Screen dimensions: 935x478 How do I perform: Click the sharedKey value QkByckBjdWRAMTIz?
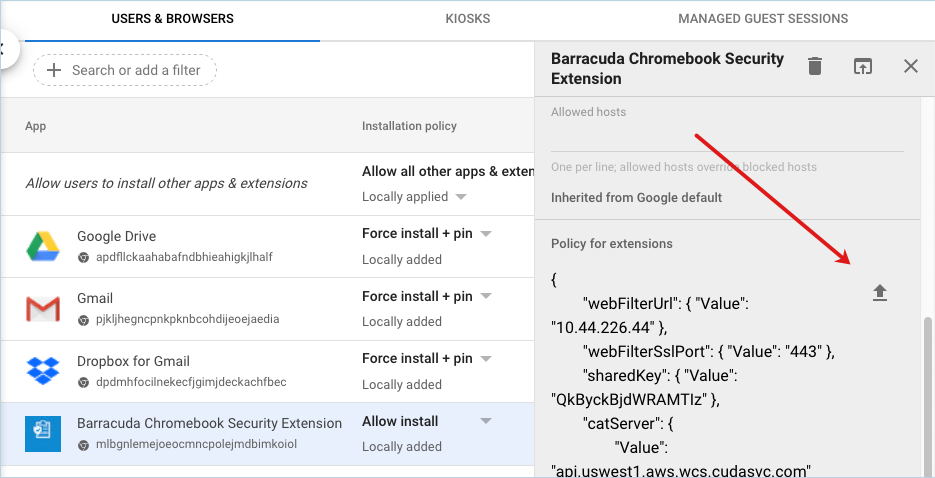coord(631,400)
